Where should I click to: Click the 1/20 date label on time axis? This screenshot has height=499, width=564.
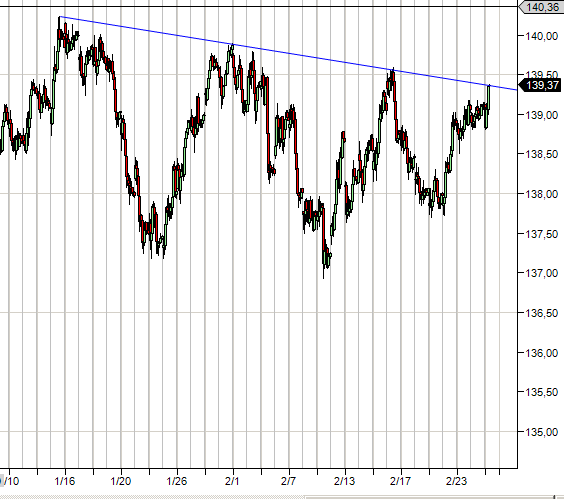121,481
